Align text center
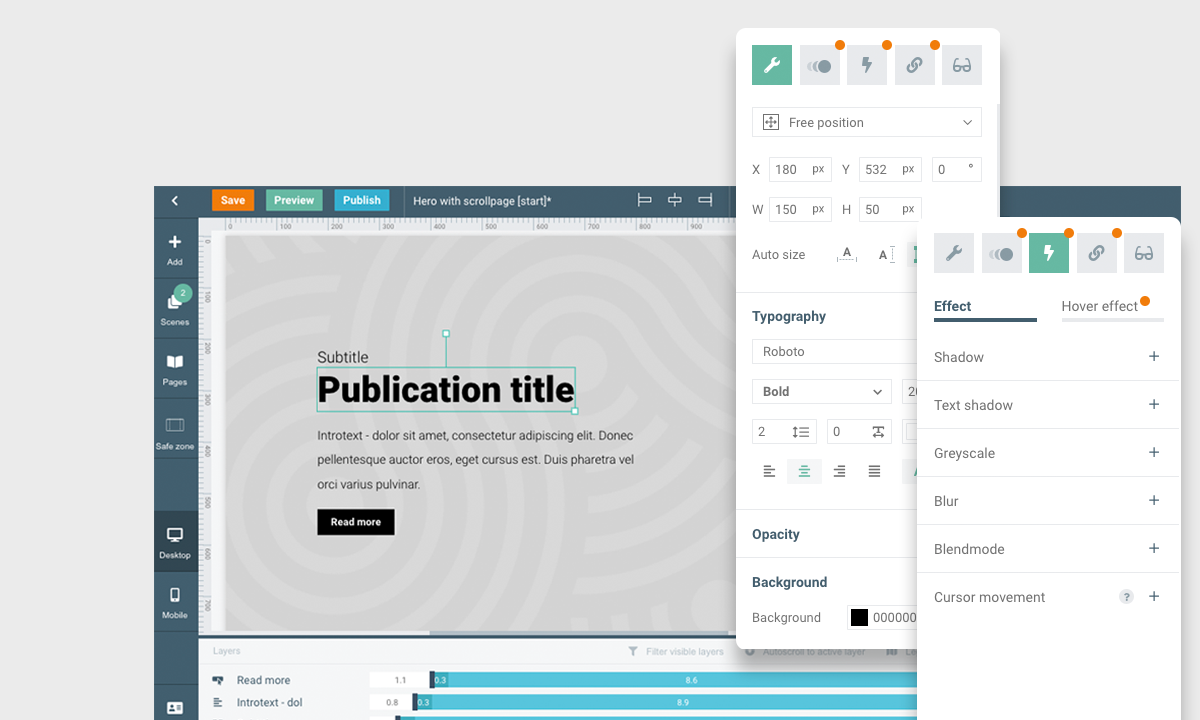Screen dimensions: 1200x720 [804, 471]
